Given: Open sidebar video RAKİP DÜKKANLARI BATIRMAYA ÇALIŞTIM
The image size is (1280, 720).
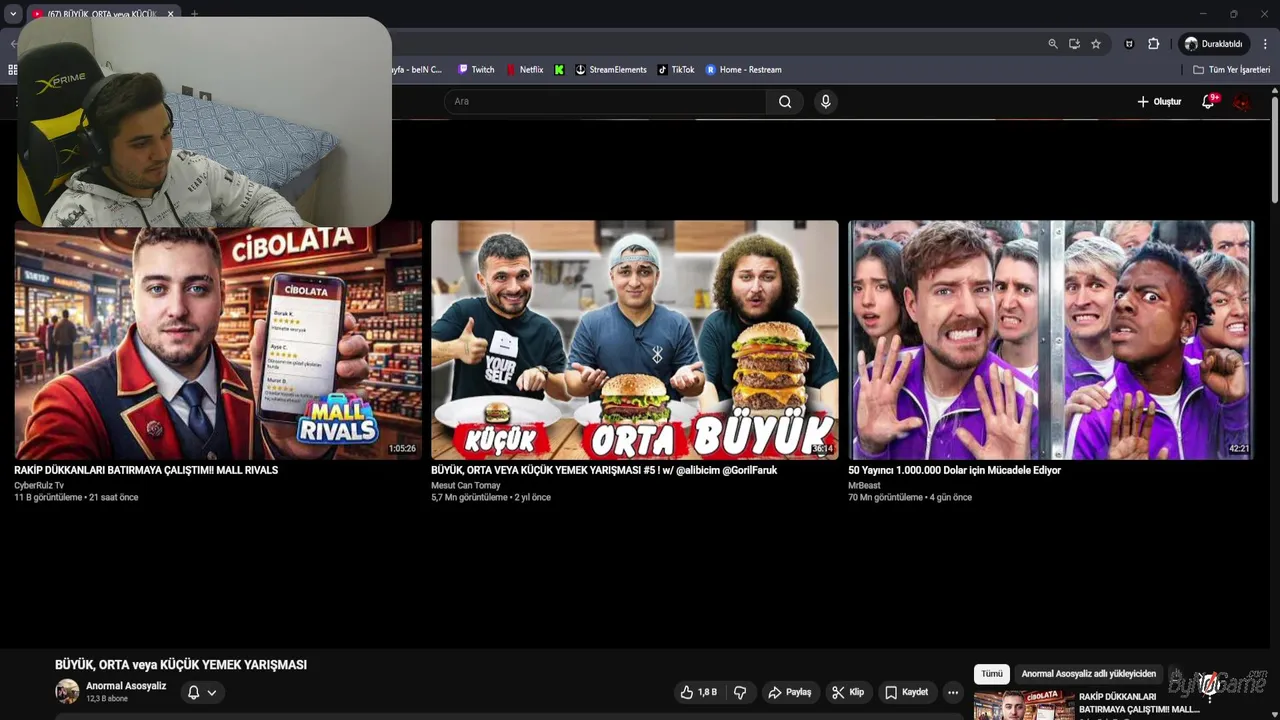Looking at the screenshot, I should (1139, 703).
